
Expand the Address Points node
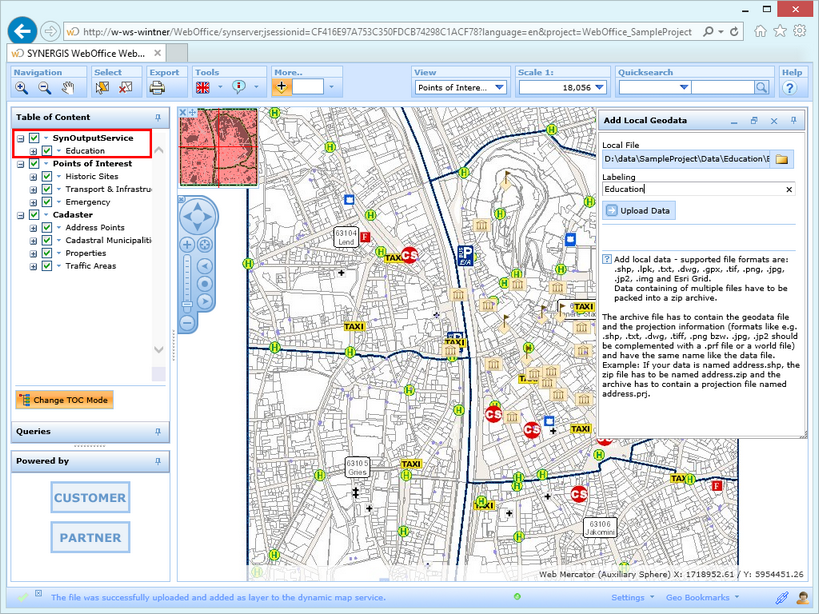pyautogui.click(x=34, y=227)
